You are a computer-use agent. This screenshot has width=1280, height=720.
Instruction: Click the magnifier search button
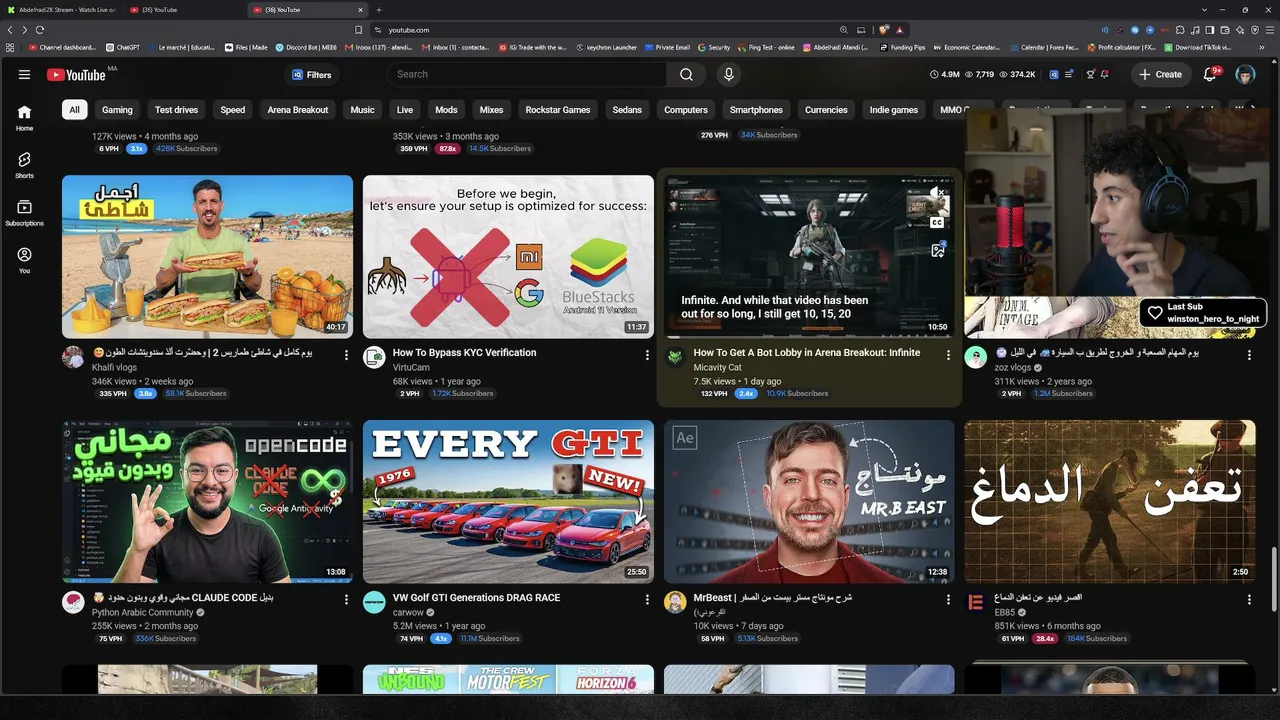[686, 74]
